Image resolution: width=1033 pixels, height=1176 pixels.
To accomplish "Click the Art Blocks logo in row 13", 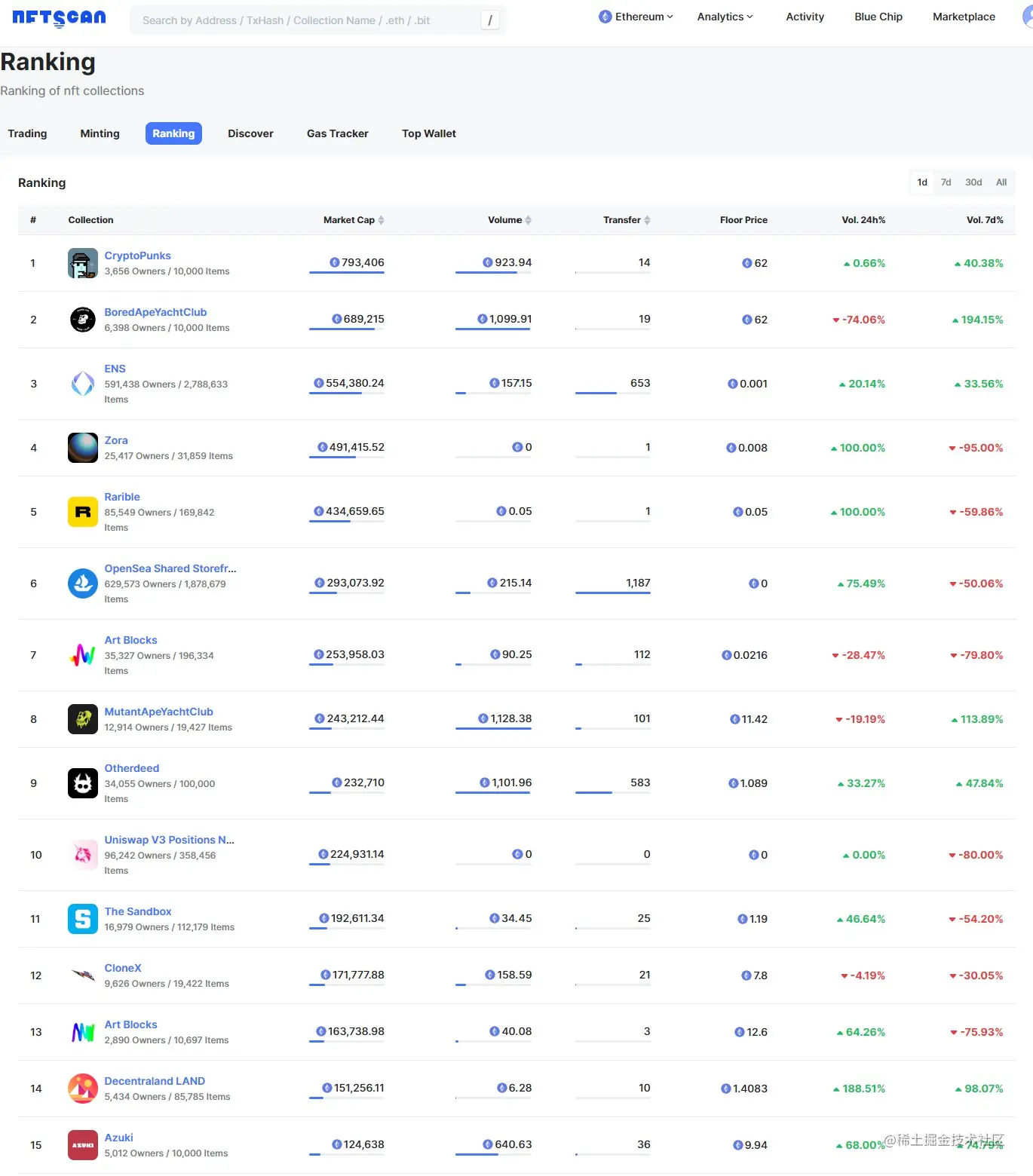I will click(83, 1032).
